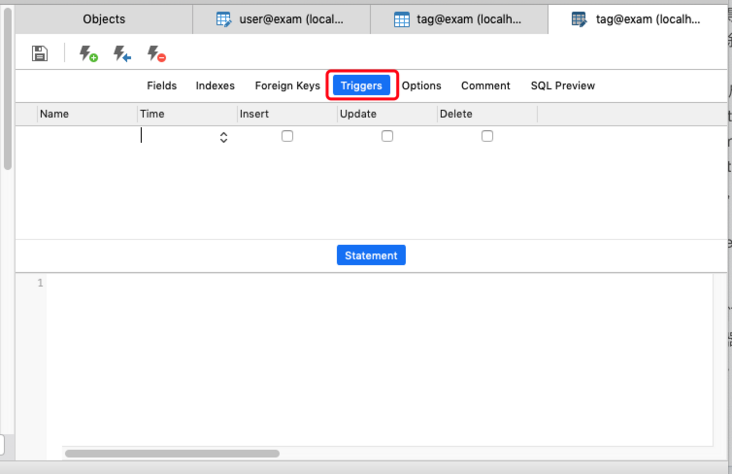Click the Update column header
The height and width of the screenshot is (474, 732).
(387, 114)
